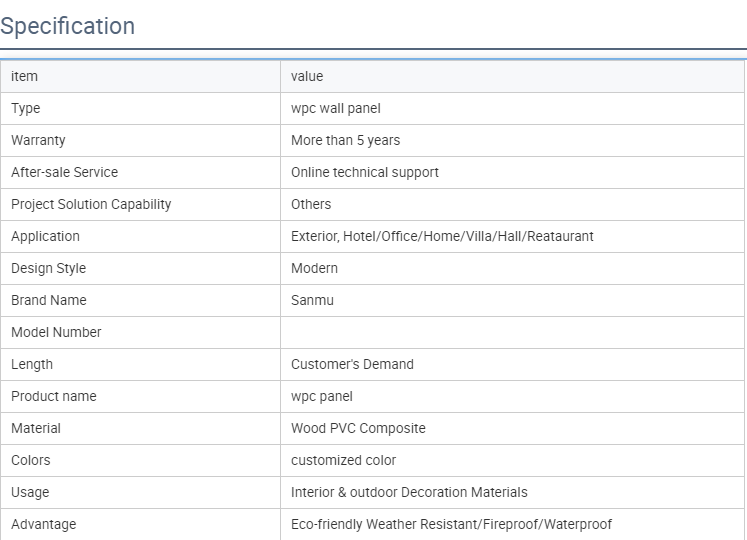Click Interior & outdoor Decoration Materials text
Image resolution: width=747 pixels, height=540 pixels.
[409, 492]
